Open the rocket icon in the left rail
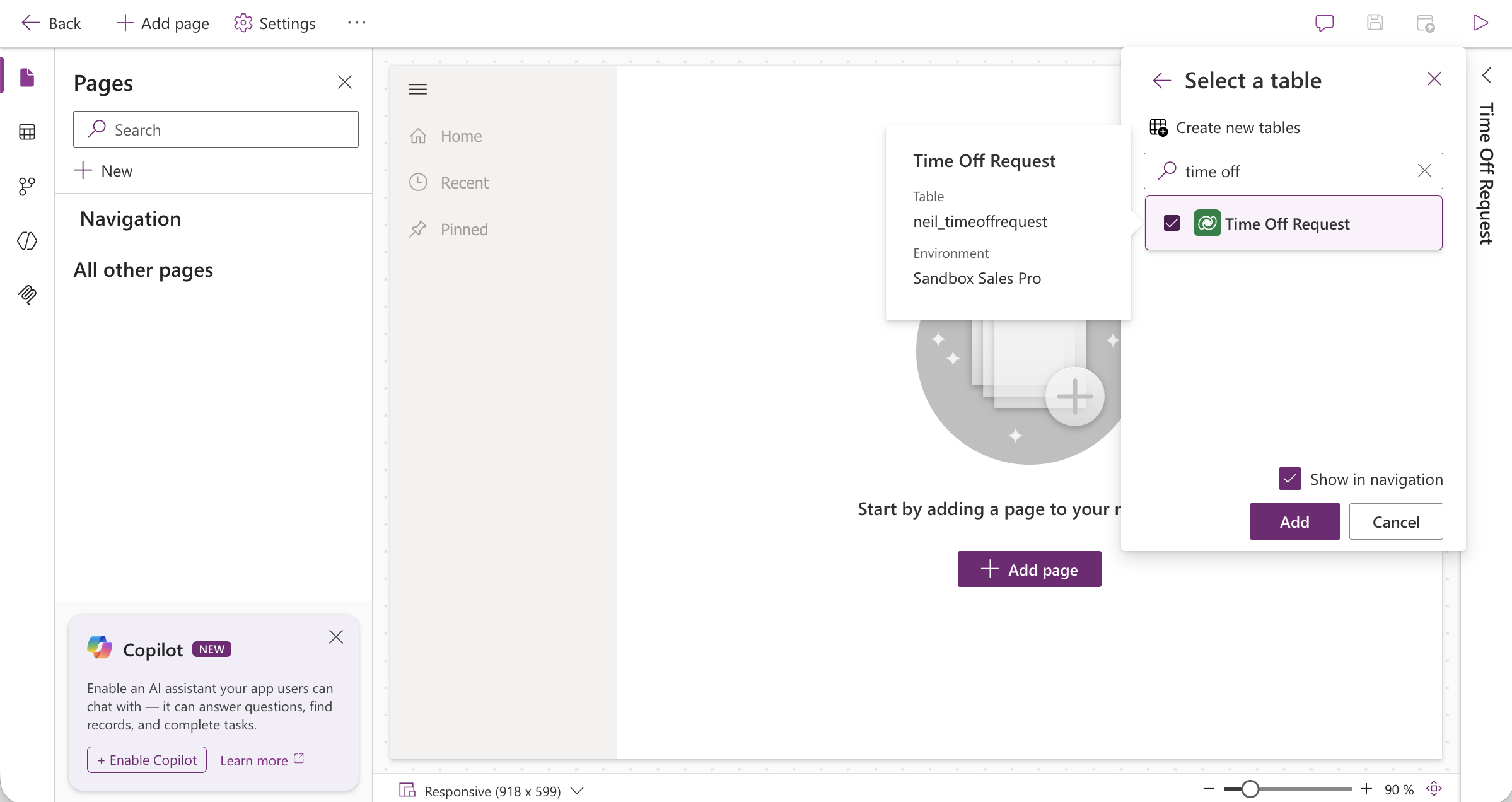The width and height of the screenshot is (1512, 802). [27, 294]
